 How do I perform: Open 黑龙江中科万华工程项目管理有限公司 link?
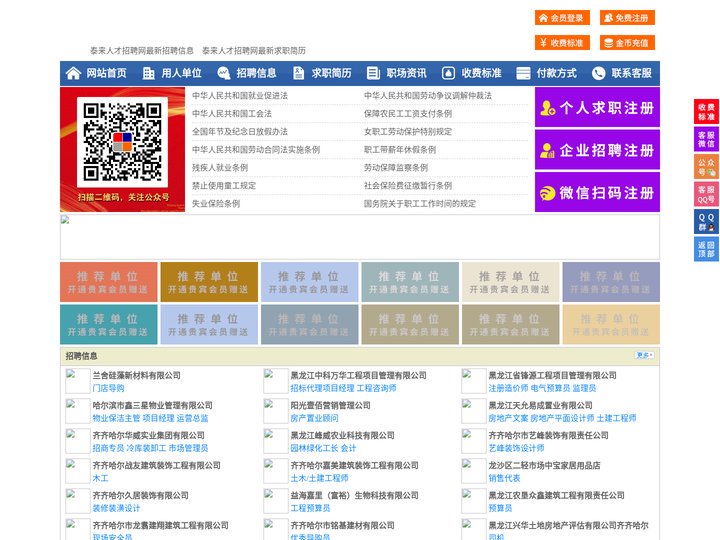359,375
